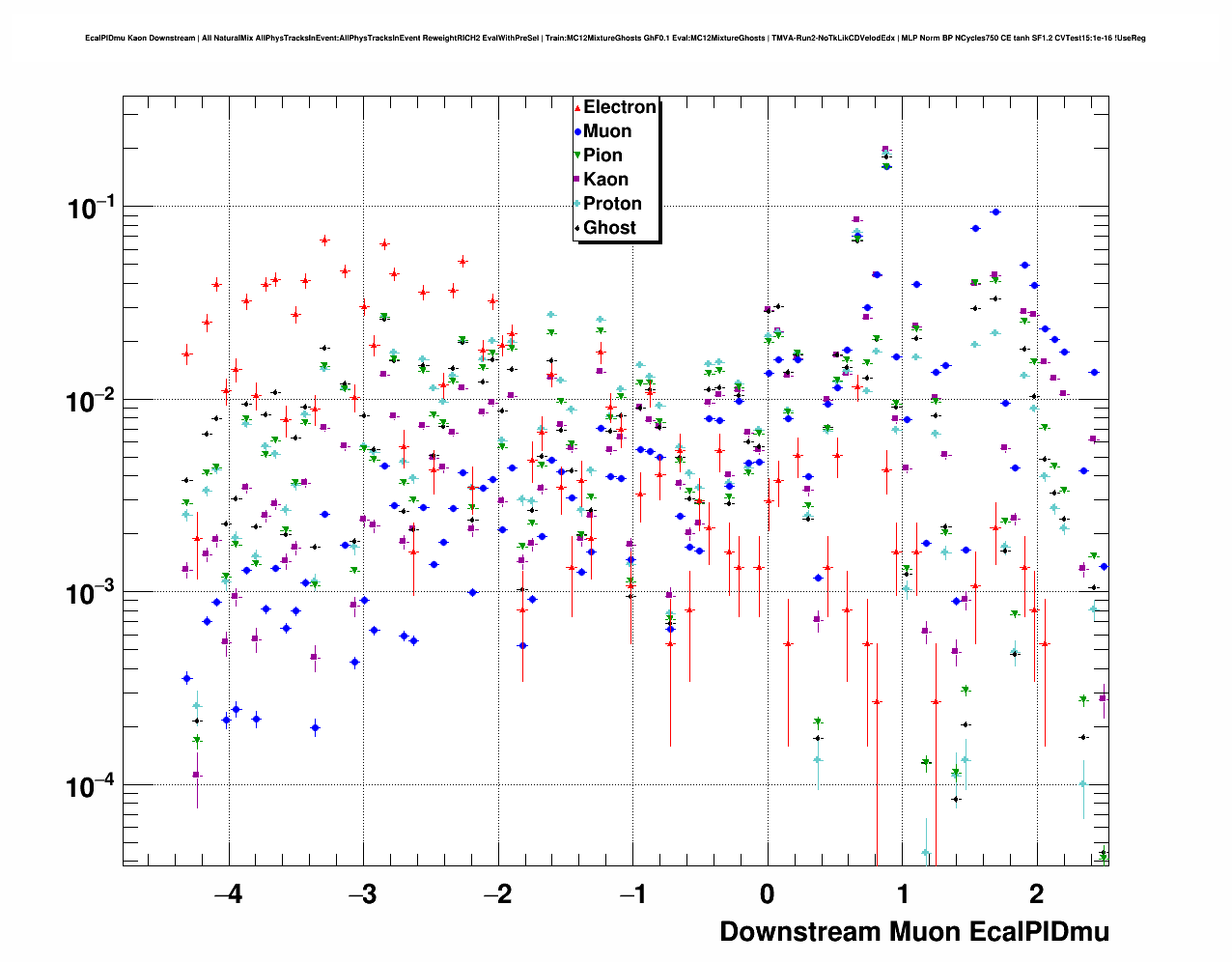Click the 'Downstream Muon EcalPIDmu' x-axis title
Screen dimensions: 1232x962
pyautogui.click(x=913, y=931)
